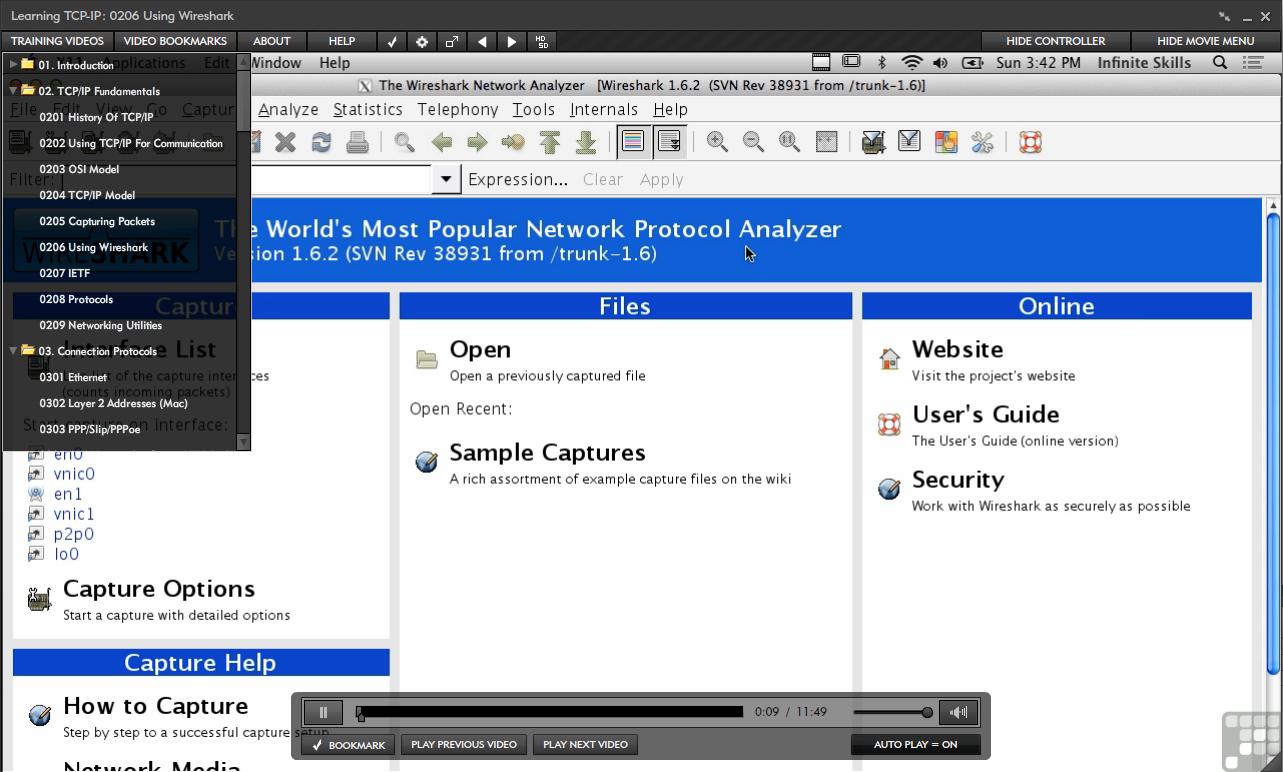Click Play Next Video button
The image size is (1283, 772).
[x=585, y=745]
